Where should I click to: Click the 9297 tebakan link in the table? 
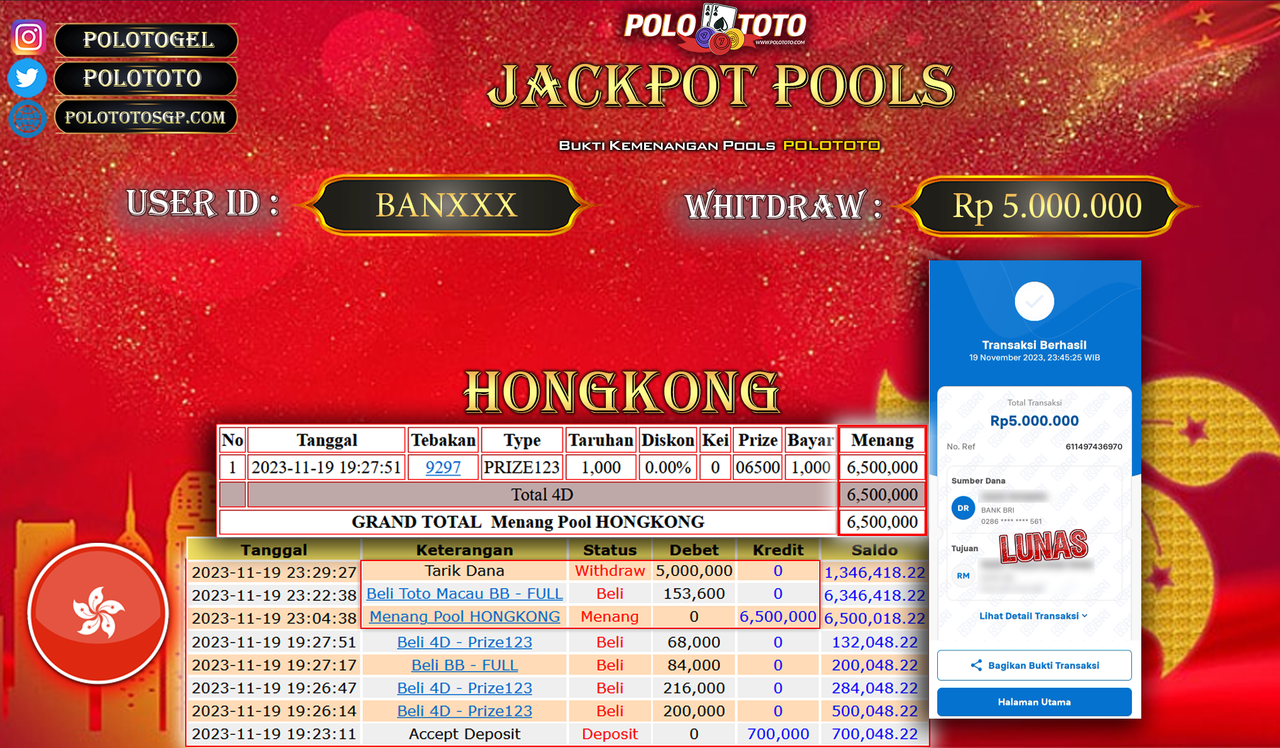442,466
